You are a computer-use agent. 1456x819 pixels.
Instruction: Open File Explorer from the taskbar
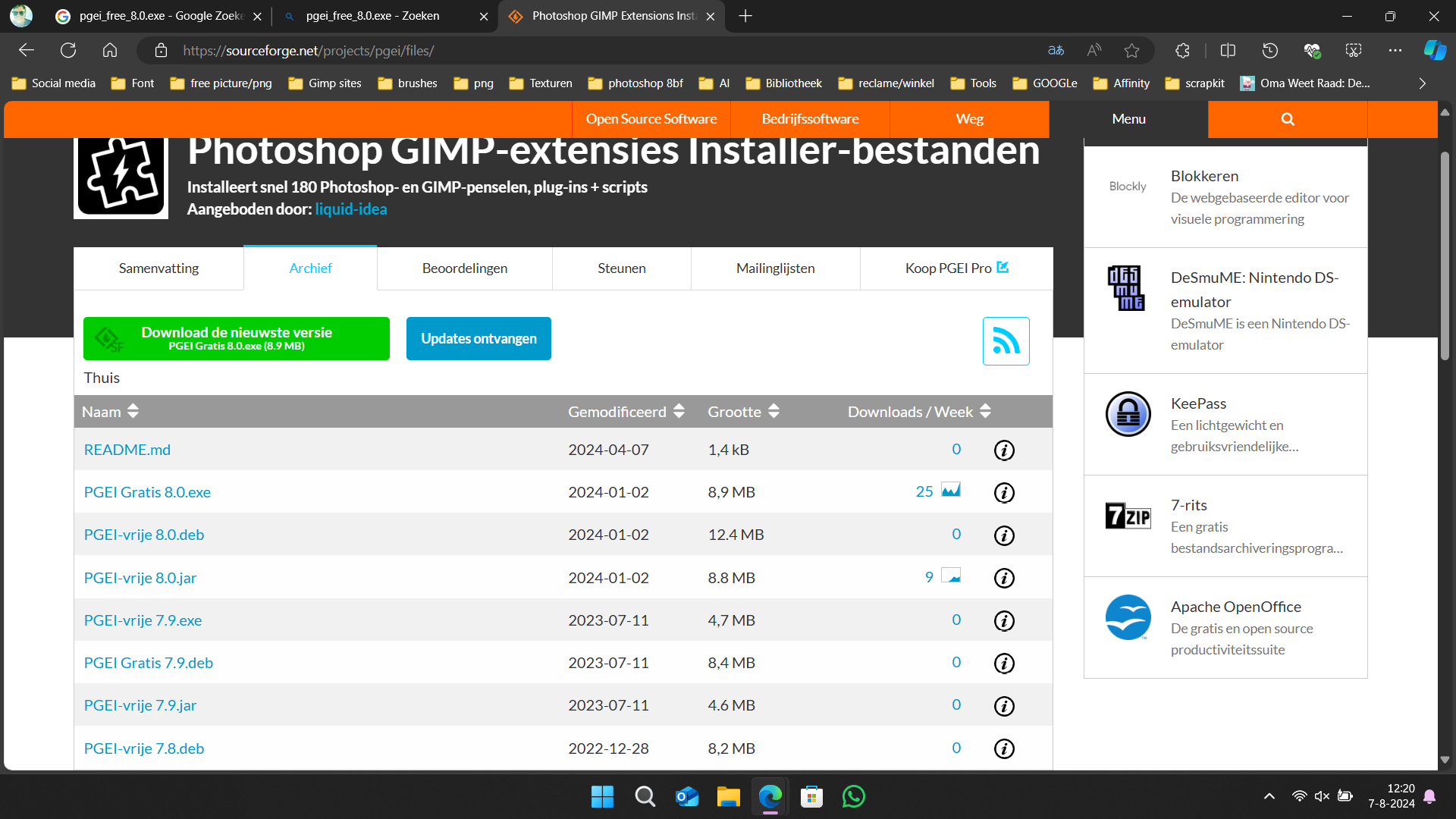click(728, 796)
